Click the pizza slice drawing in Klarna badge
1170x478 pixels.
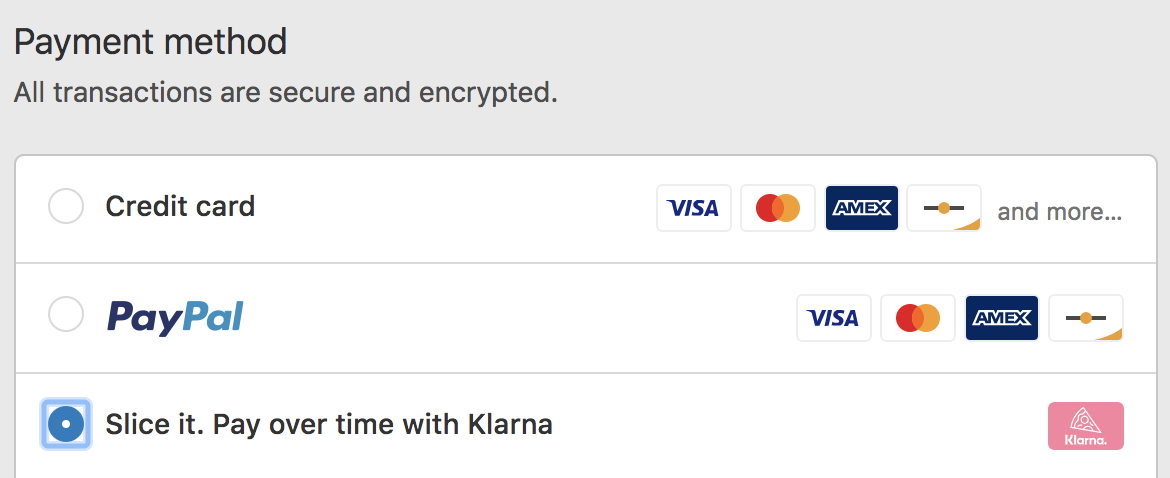point(1086,419)
